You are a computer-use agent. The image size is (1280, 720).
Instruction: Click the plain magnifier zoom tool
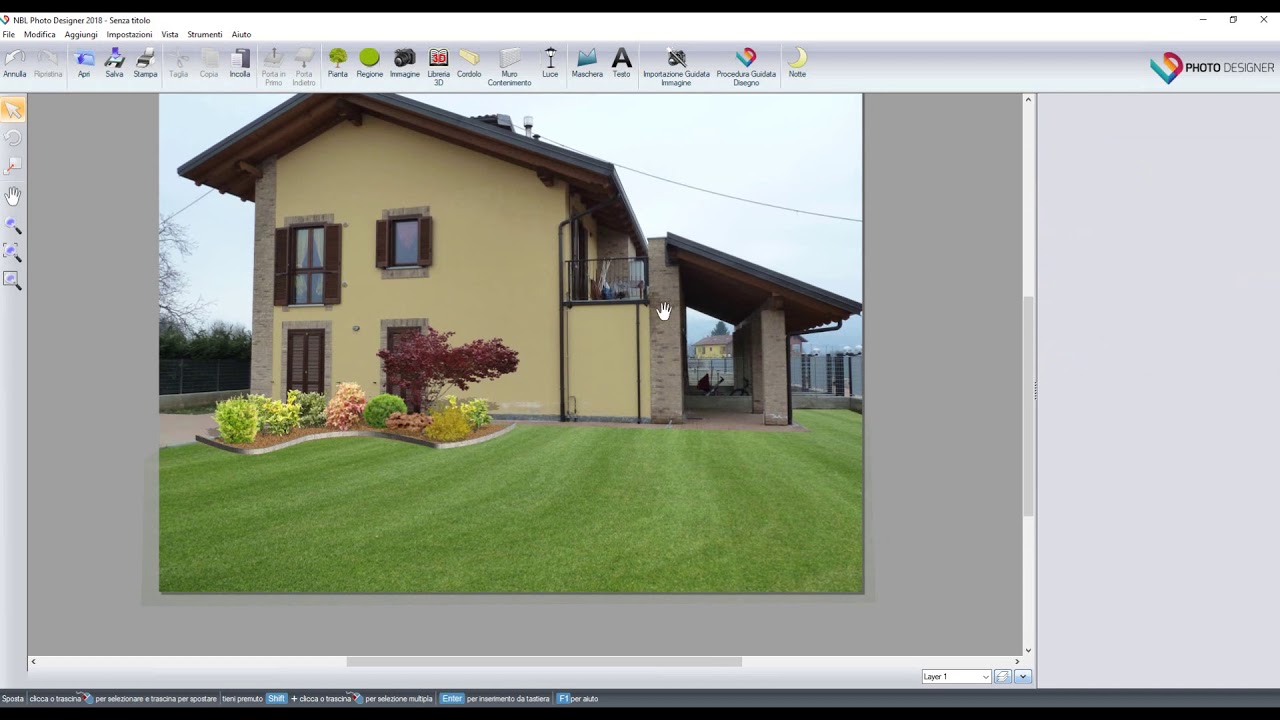12,226
